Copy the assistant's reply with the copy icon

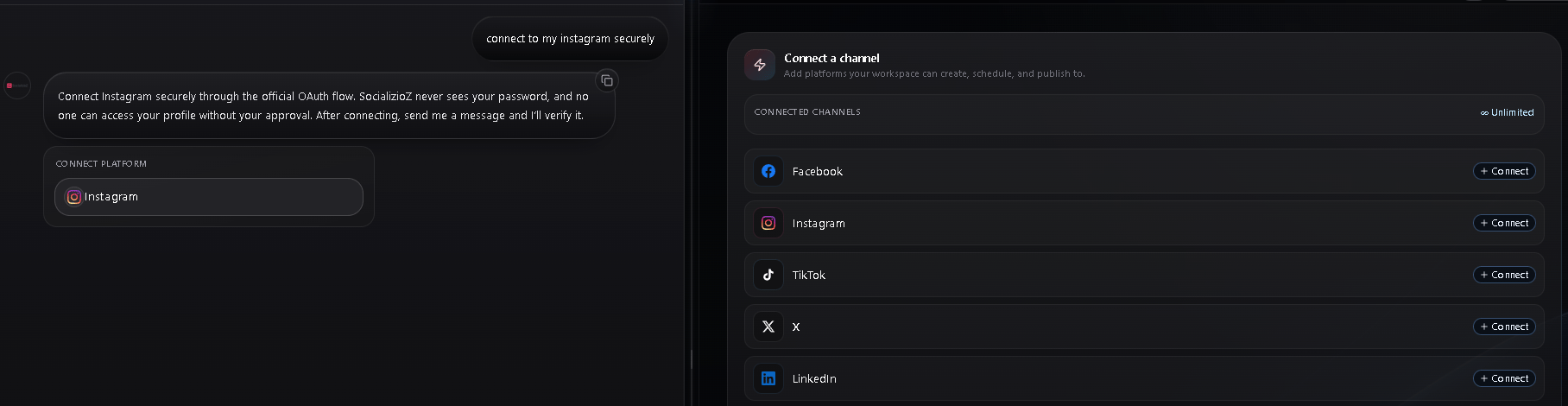(x=607, y=80)
